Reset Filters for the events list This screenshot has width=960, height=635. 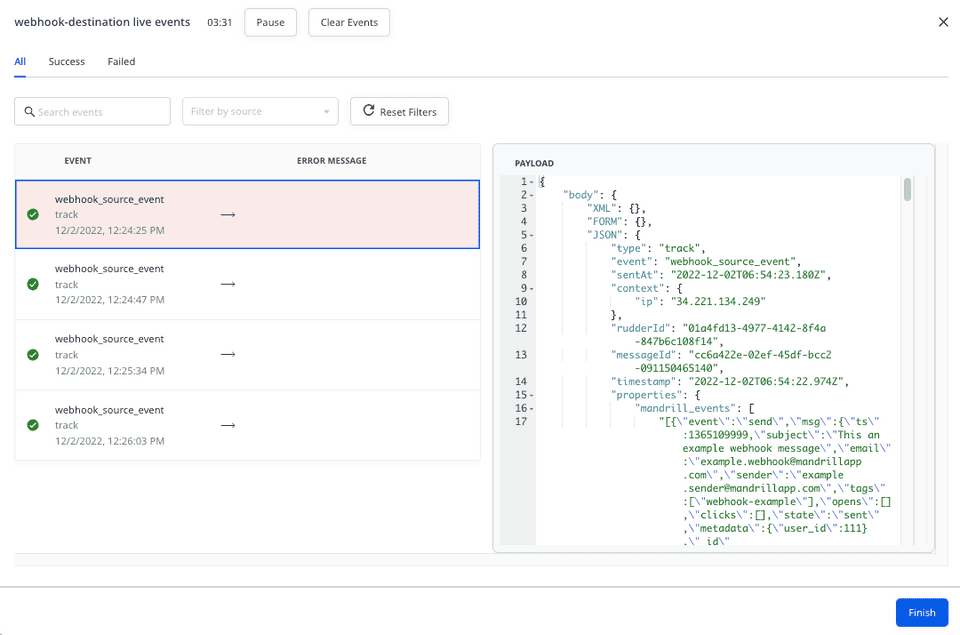tap(399, 111)
